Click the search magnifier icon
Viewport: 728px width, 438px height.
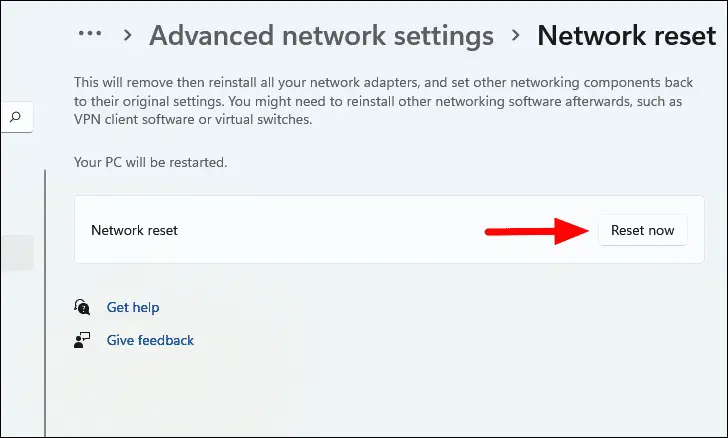(x=16, y=116)
